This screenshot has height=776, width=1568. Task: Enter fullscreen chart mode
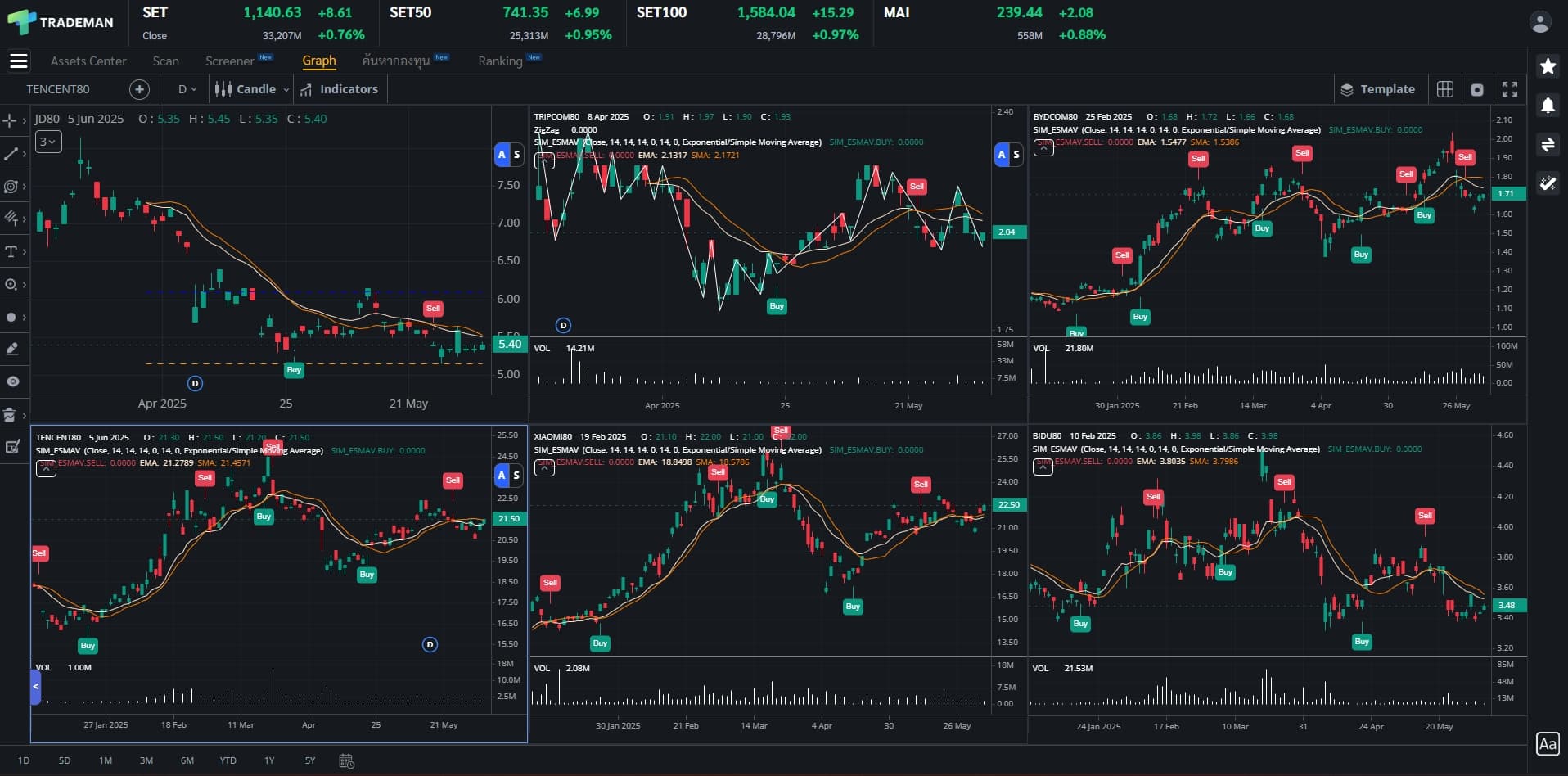1510,89
